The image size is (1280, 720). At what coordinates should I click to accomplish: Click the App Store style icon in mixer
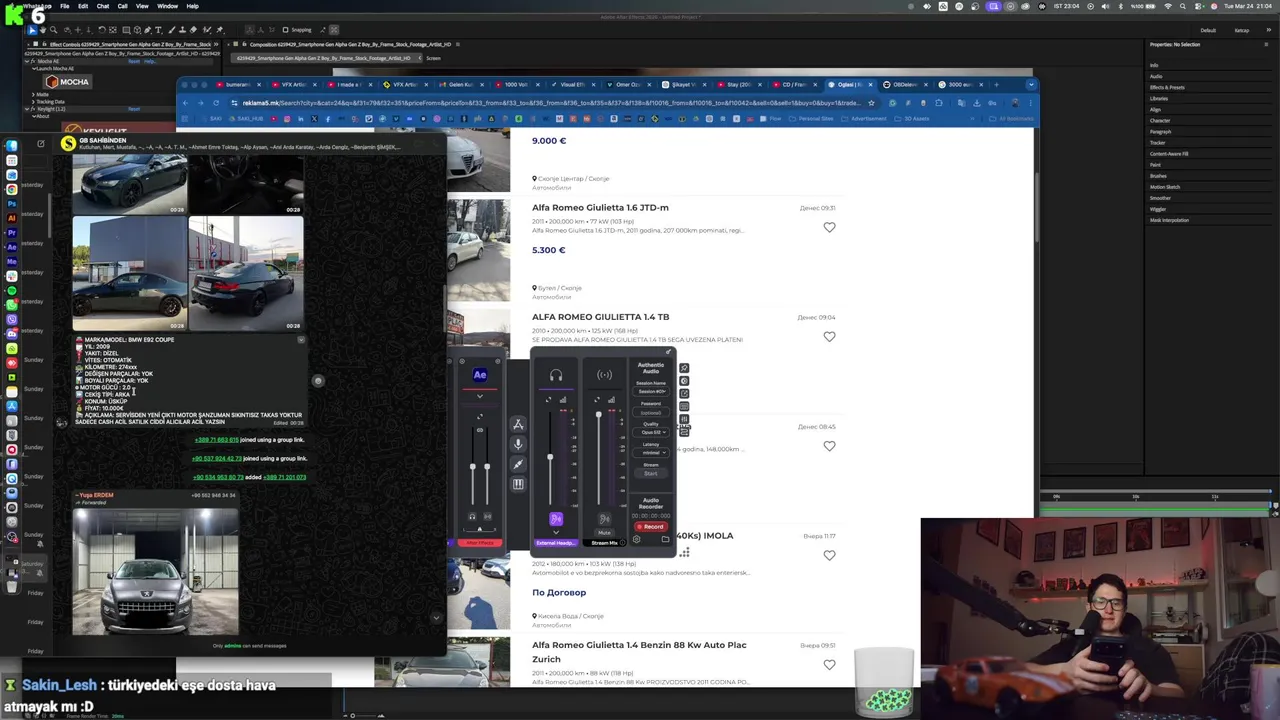(518, 425)
